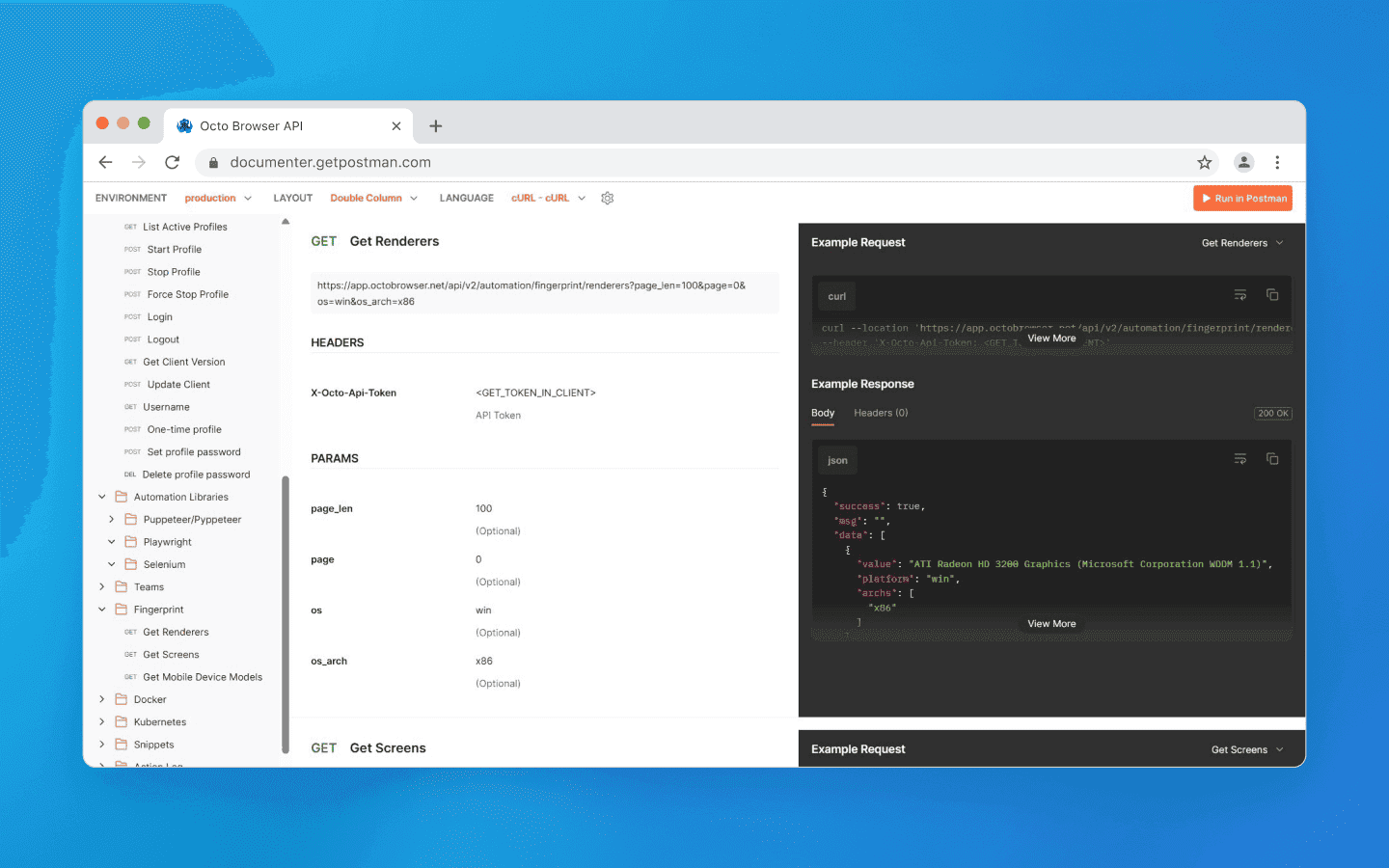Screen dimensions: 1389x868
Task: Click the Docker folder icon
Action: point(122,699)
